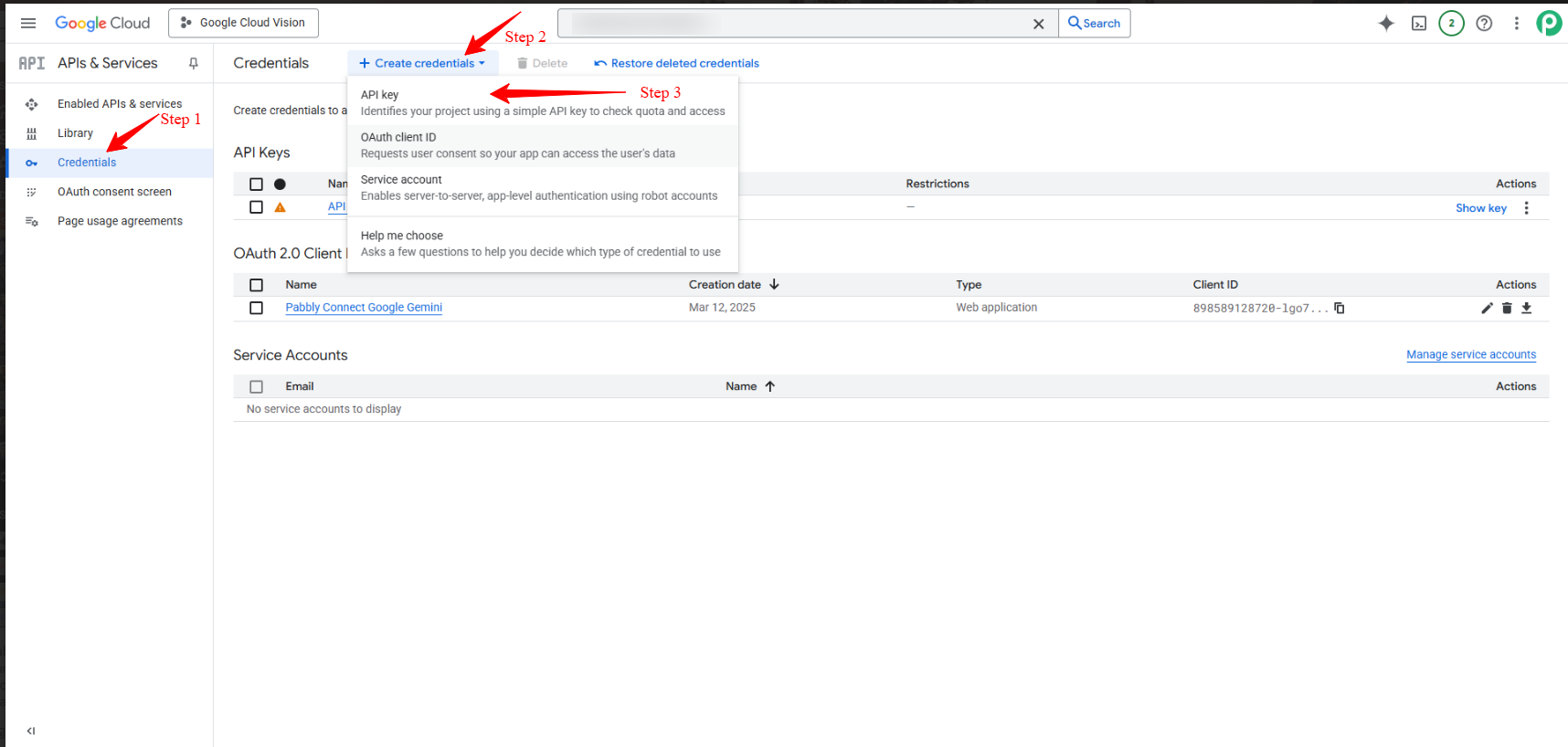Open the three-dot settings and utilities menu
Image resolution: width=1568 pixels, height=747 pixels.
1516,23
